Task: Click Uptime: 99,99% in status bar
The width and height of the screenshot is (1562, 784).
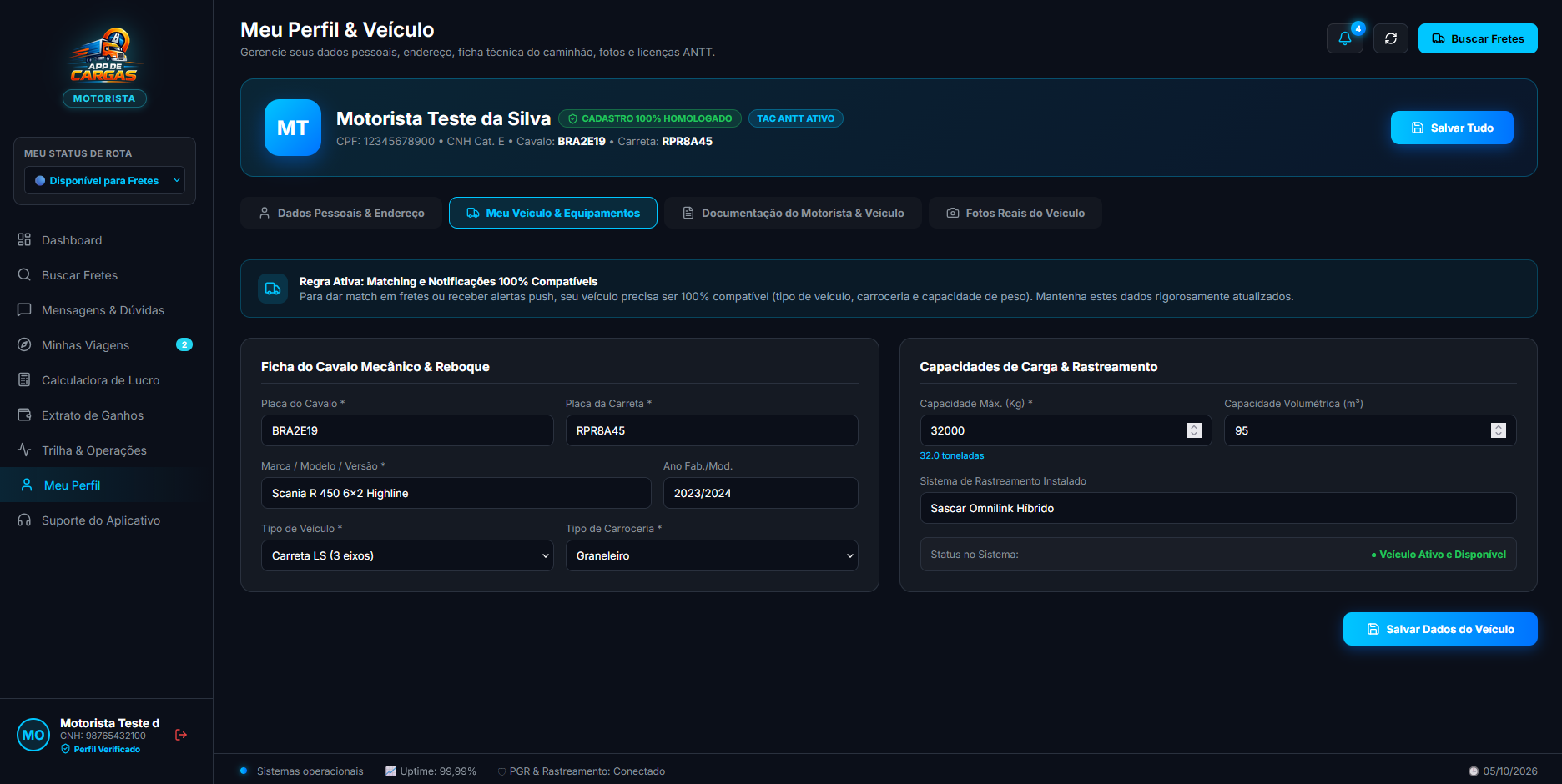Action: pyautogui.click(x=431, y=771)
